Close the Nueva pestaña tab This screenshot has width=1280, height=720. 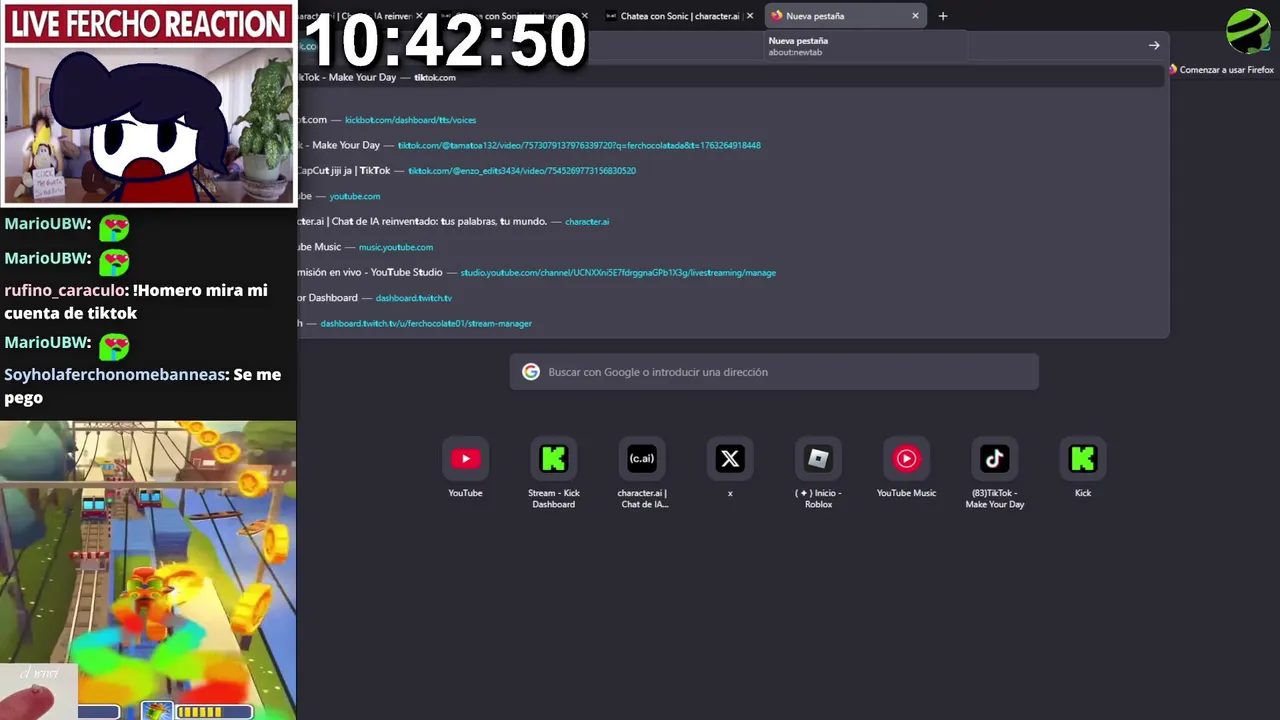[915, 16]
